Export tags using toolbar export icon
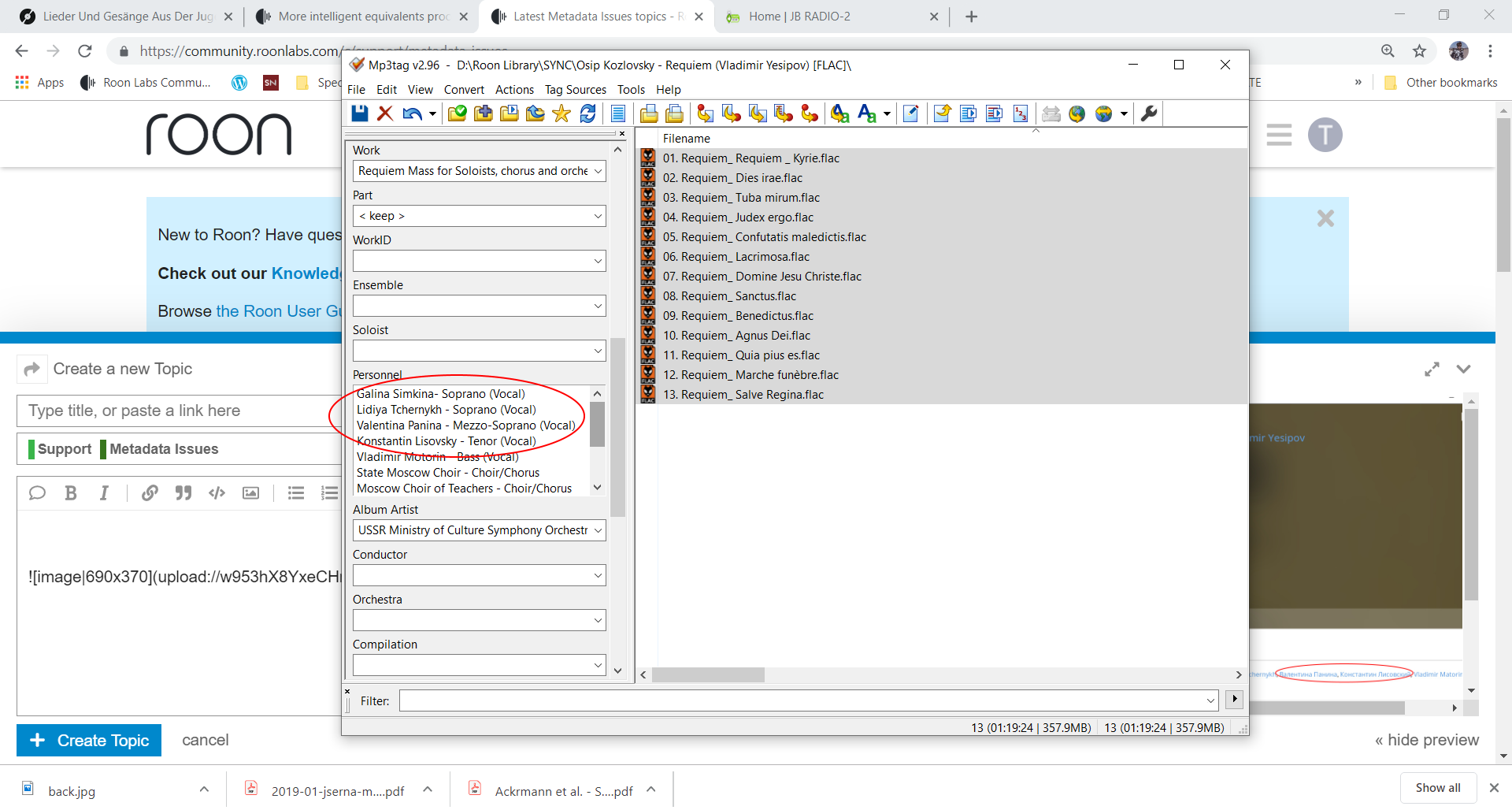This screenshot has height=810, width=1512. click(x=943, y=113)
